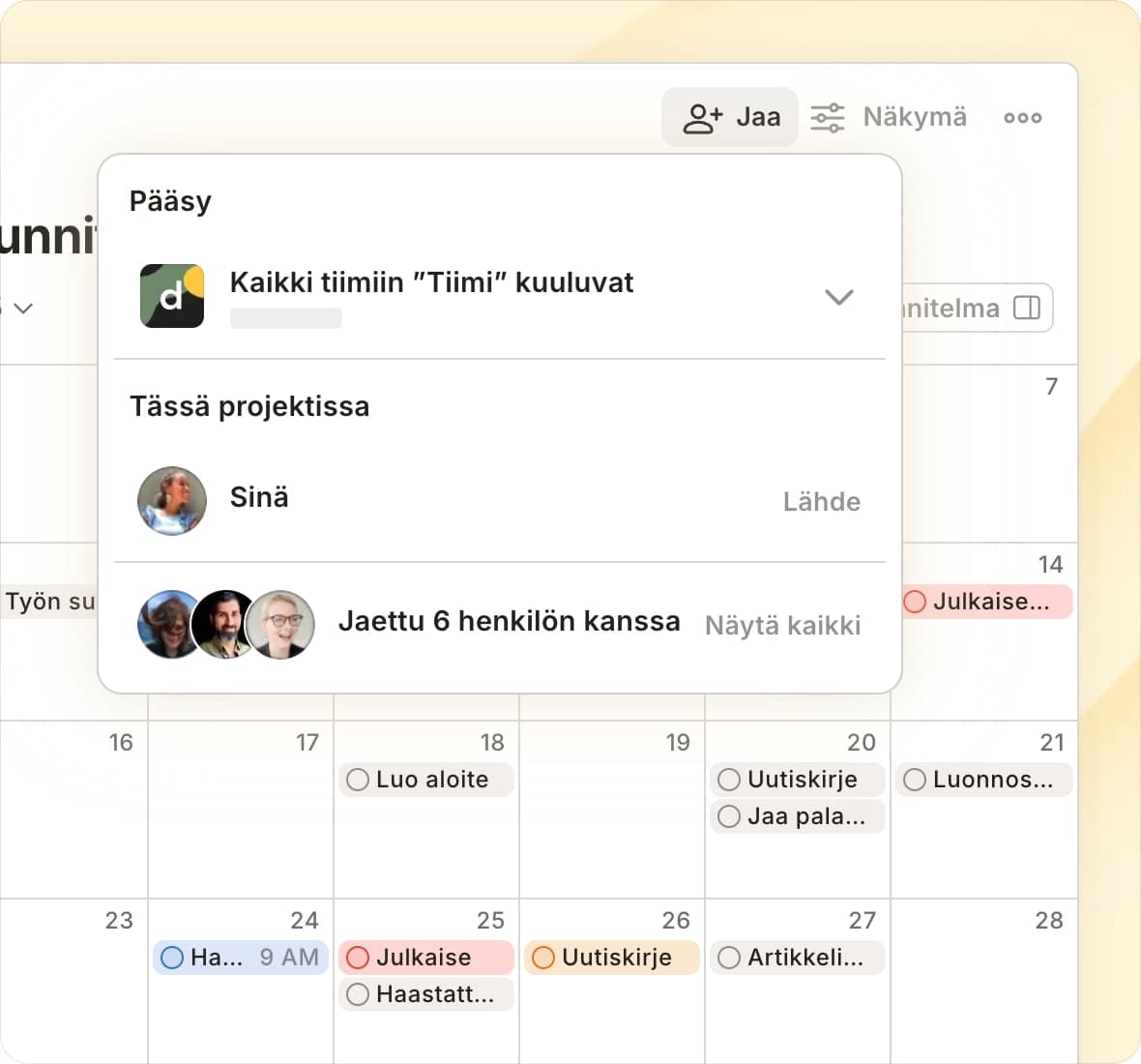Mark orange Uutiskirje task on 26 complete

(x=543, y=958)
